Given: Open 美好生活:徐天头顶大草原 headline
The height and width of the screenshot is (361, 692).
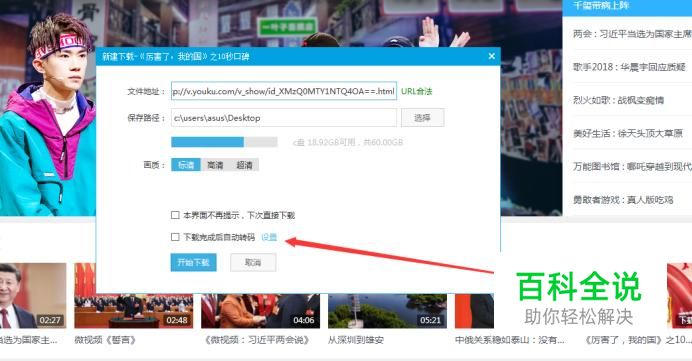Looking at the screenshot, I should [628, 133].
